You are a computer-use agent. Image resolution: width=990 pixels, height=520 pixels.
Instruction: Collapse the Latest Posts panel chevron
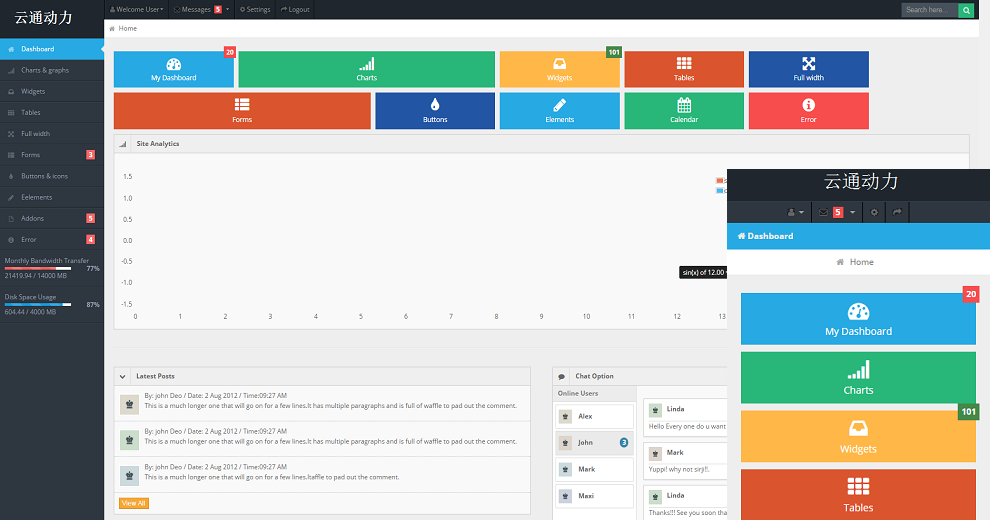(x=123, y=376)
